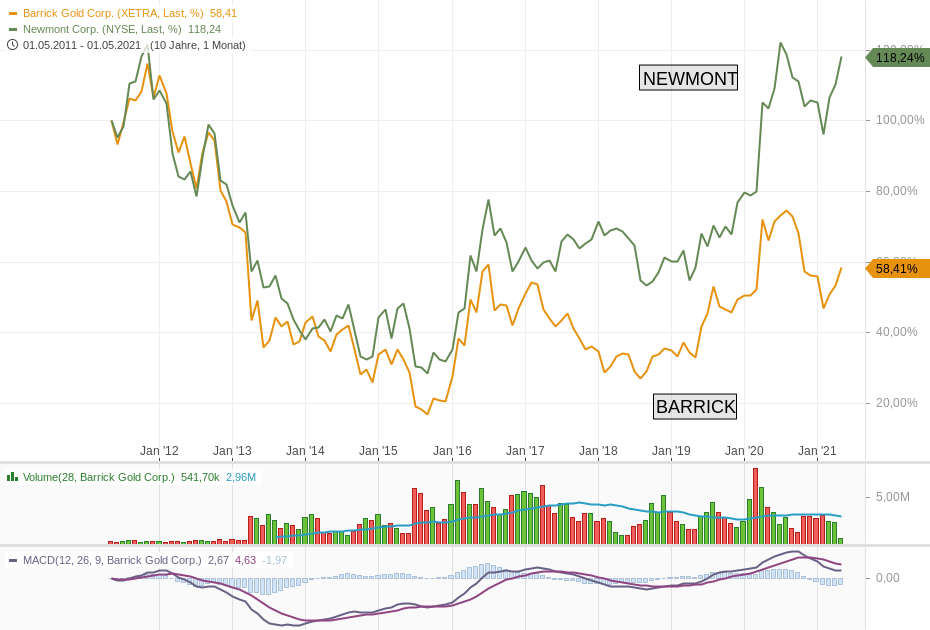Click the Jan '18 x-axis label
The width and height of the screenshot is (930, 630).
point(598,451)
